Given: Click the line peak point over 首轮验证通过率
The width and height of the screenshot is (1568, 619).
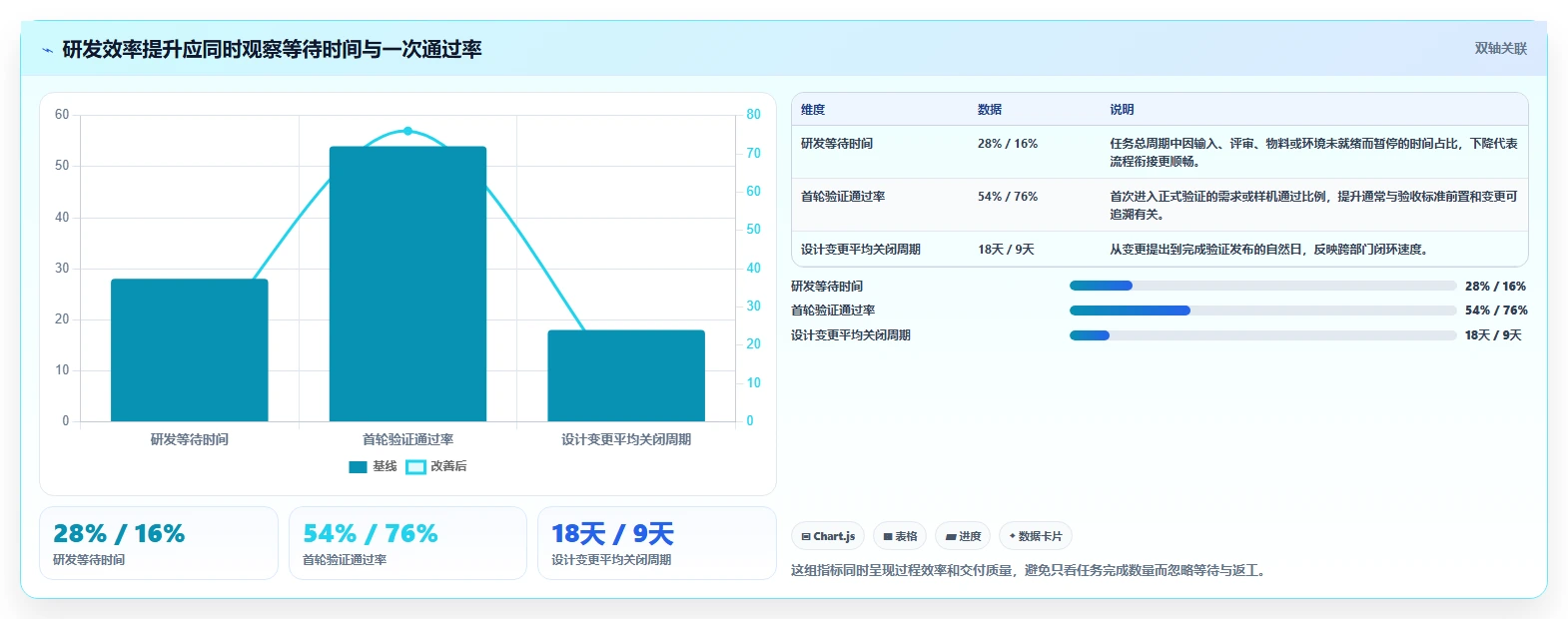Looking at the screenshot, I should click(407, 131).
